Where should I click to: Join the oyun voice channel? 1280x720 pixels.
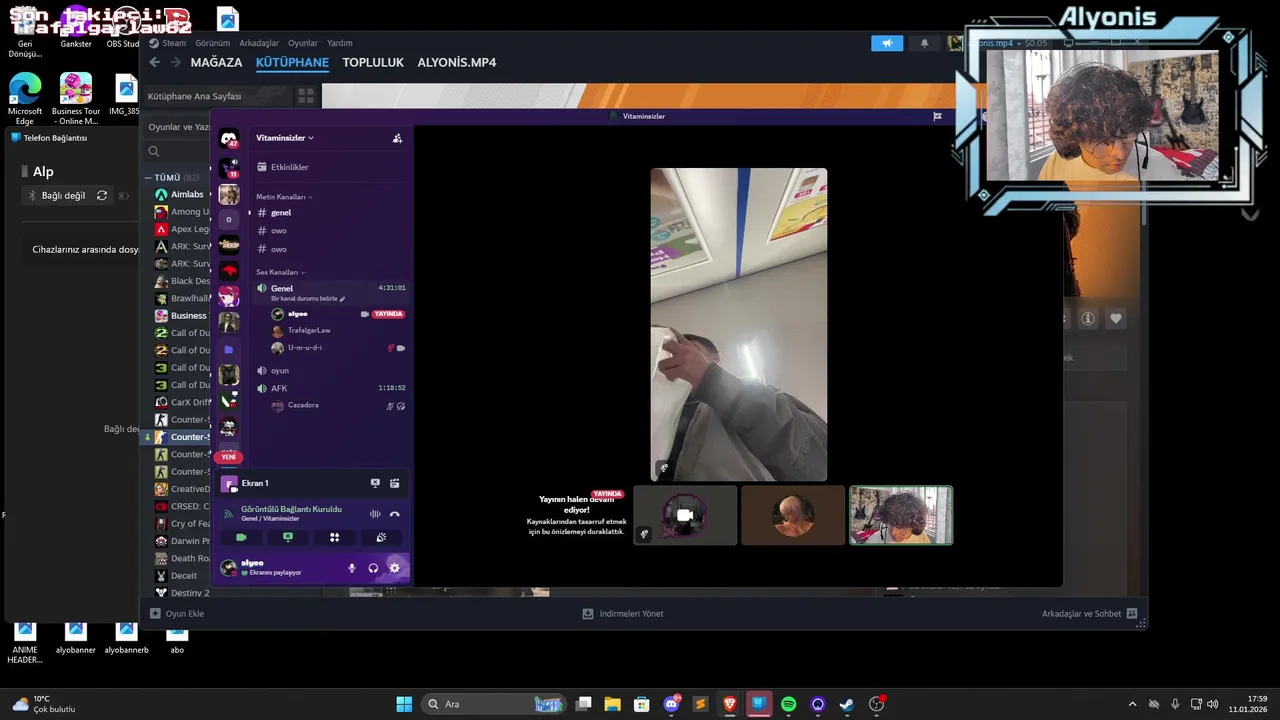click(279, 371)
